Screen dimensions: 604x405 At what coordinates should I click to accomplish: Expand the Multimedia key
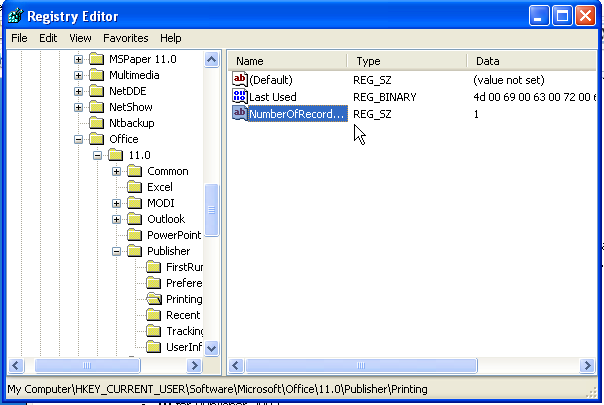78,75
